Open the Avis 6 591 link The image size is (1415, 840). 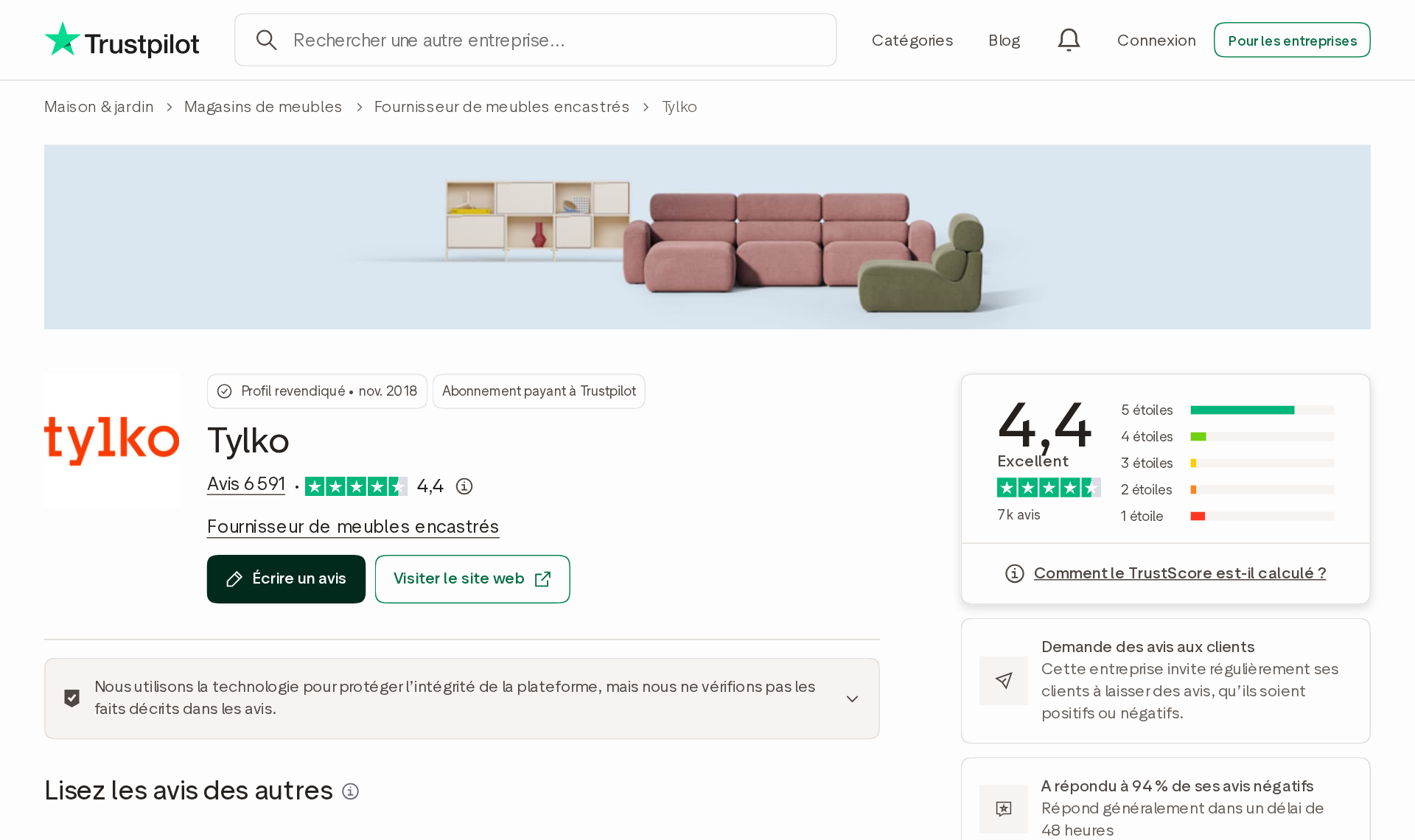click(246, 484)
